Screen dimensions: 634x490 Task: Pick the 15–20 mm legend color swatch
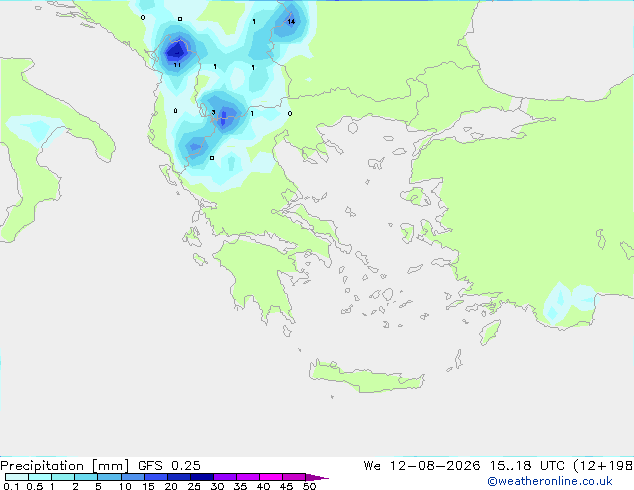pyautogui.click(x=155, y=477)
